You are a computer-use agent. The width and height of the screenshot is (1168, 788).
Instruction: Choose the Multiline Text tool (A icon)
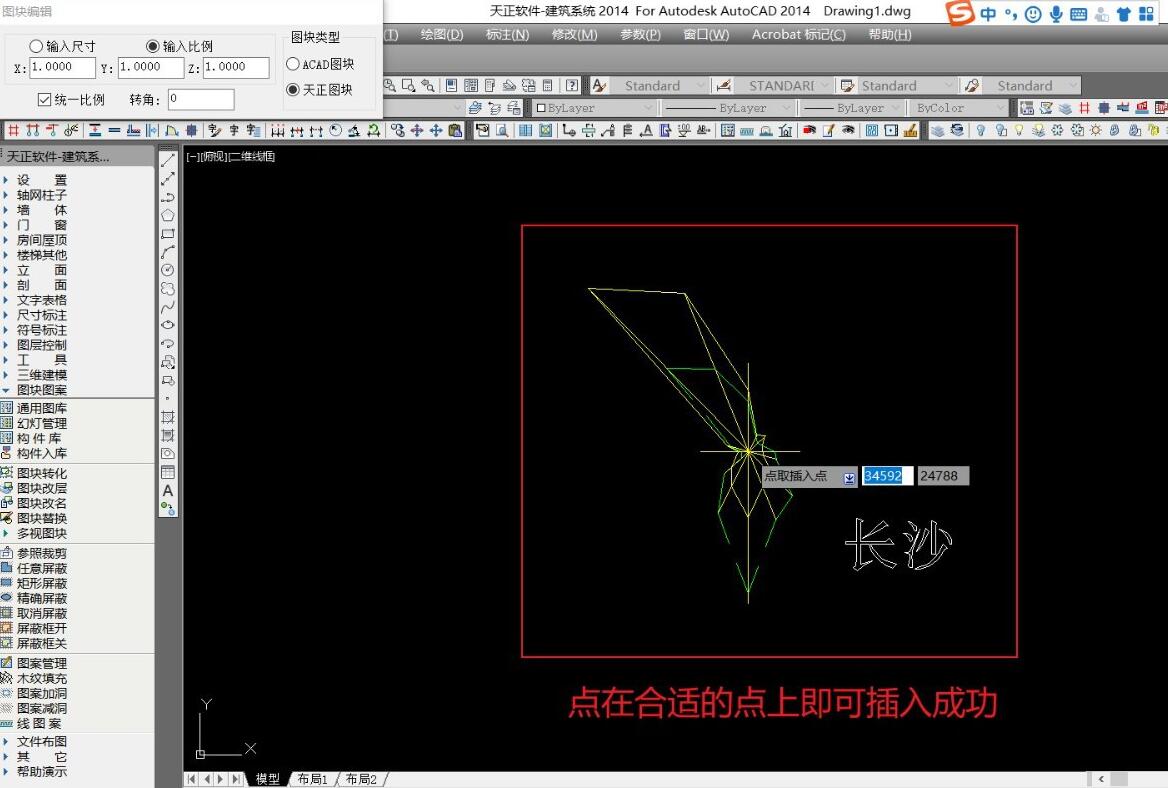click(168, 491)
